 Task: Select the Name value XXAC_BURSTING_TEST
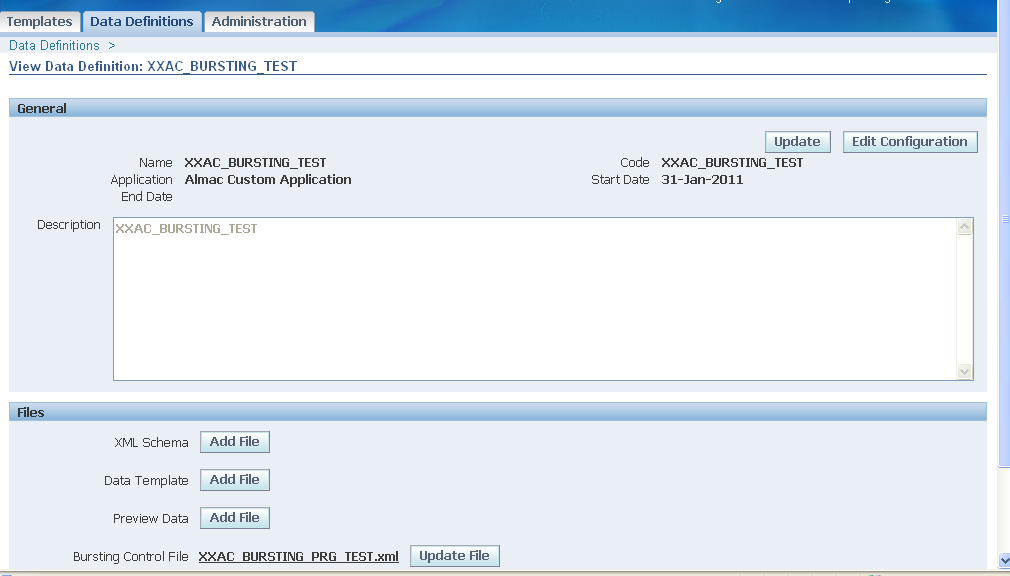coord(255,163)
